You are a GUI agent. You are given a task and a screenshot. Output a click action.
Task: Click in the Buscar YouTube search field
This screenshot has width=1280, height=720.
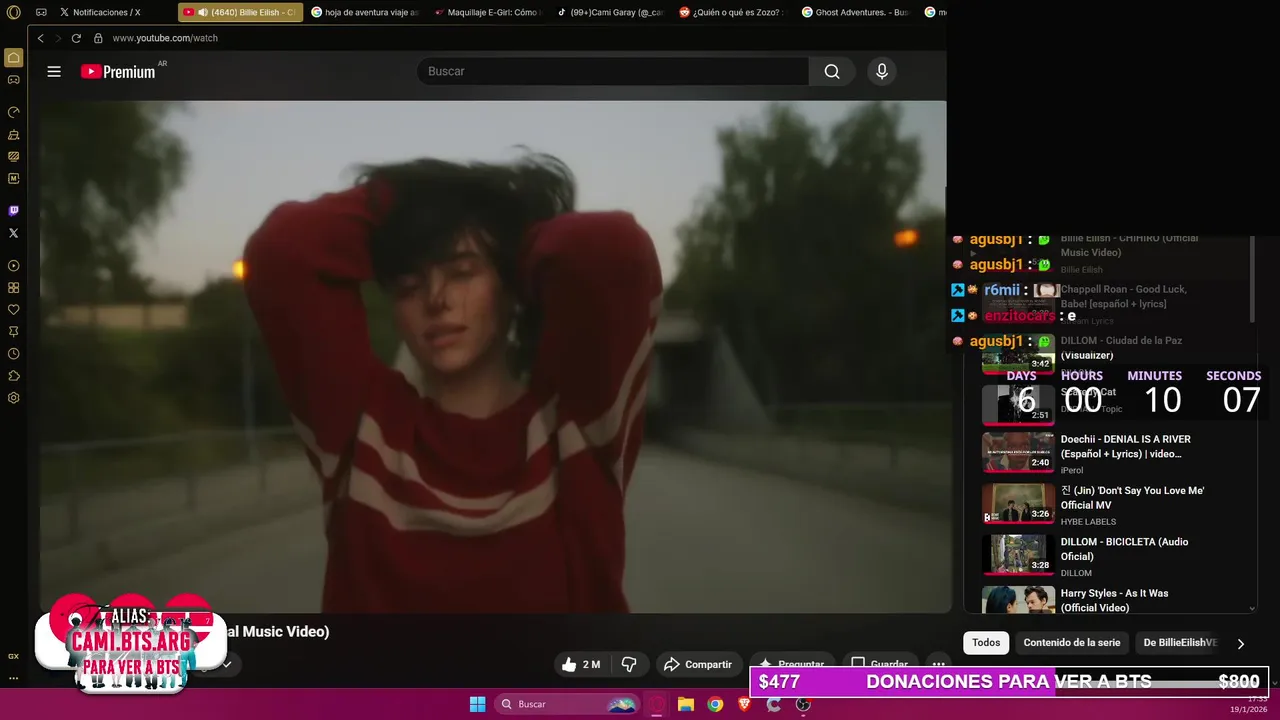click(613, 71)
